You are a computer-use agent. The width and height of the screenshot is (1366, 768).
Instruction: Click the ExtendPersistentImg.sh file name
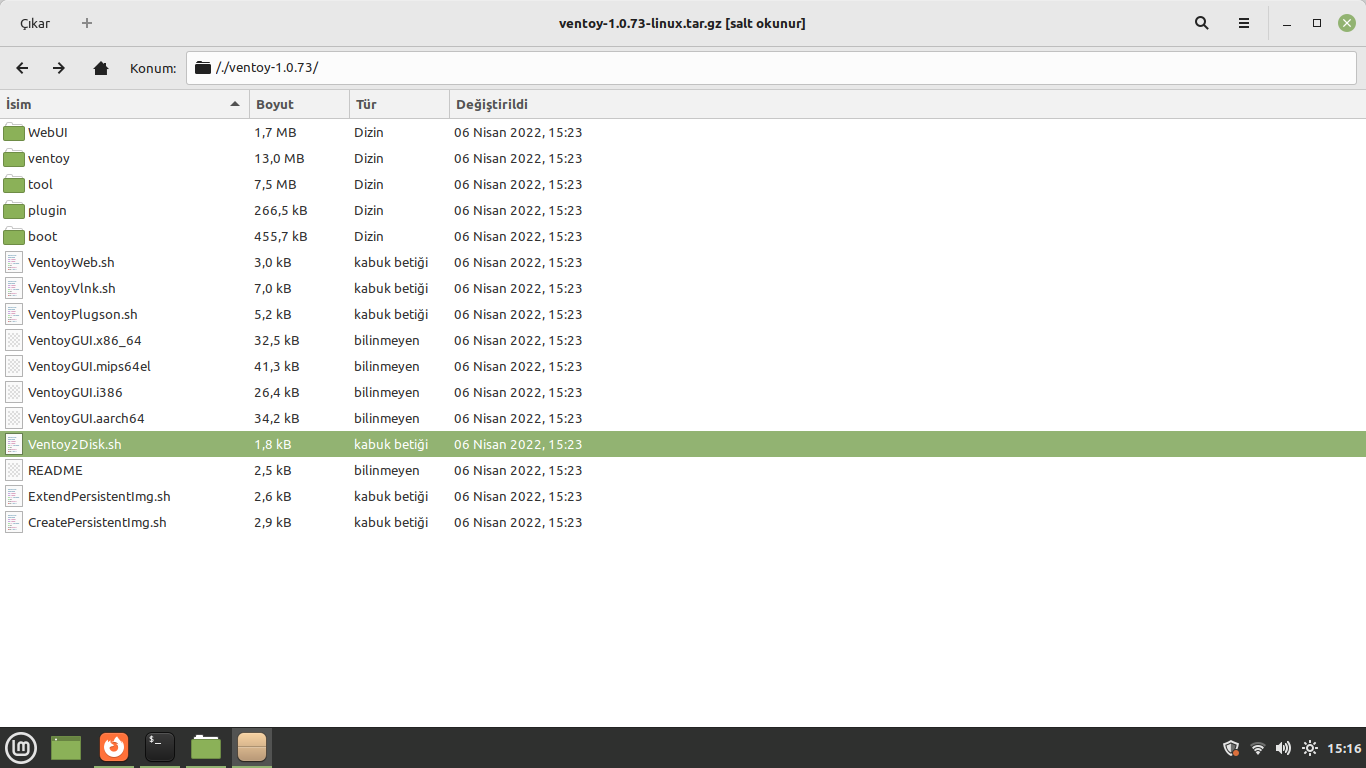click(x=99, y=496)
